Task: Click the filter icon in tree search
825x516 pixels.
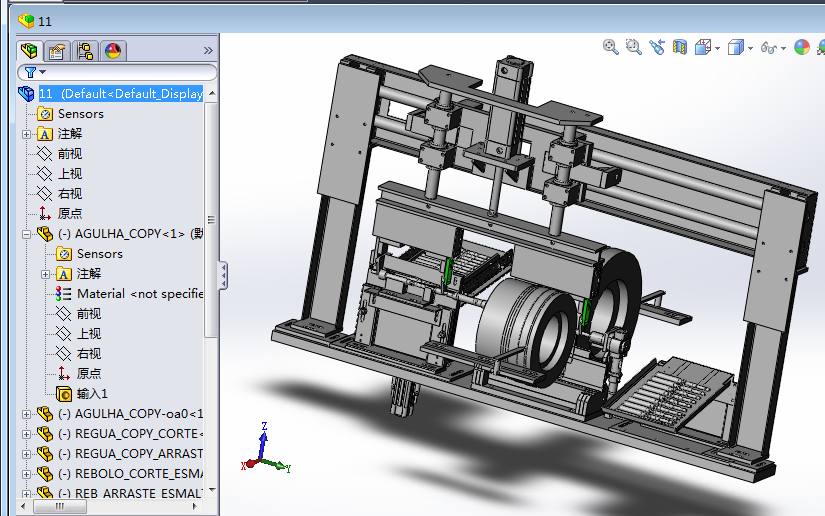Action: 31,72
